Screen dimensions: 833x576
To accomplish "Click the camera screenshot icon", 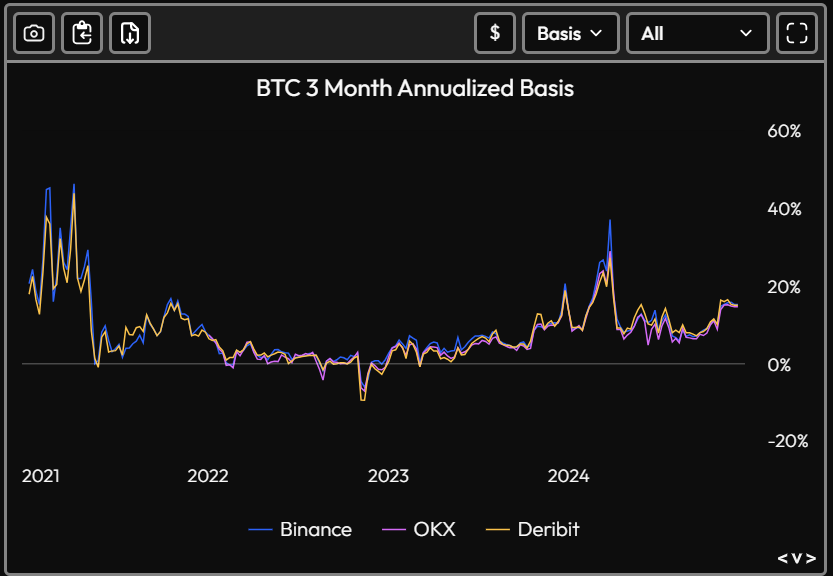I will click(33, 33).
